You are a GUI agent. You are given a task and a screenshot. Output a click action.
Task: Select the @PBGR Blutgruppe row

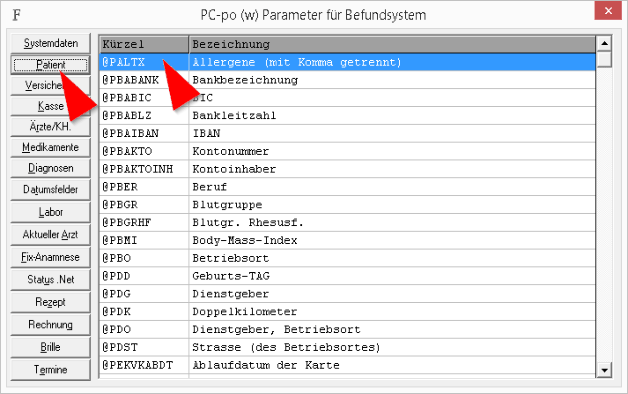(x=348, y=205)
